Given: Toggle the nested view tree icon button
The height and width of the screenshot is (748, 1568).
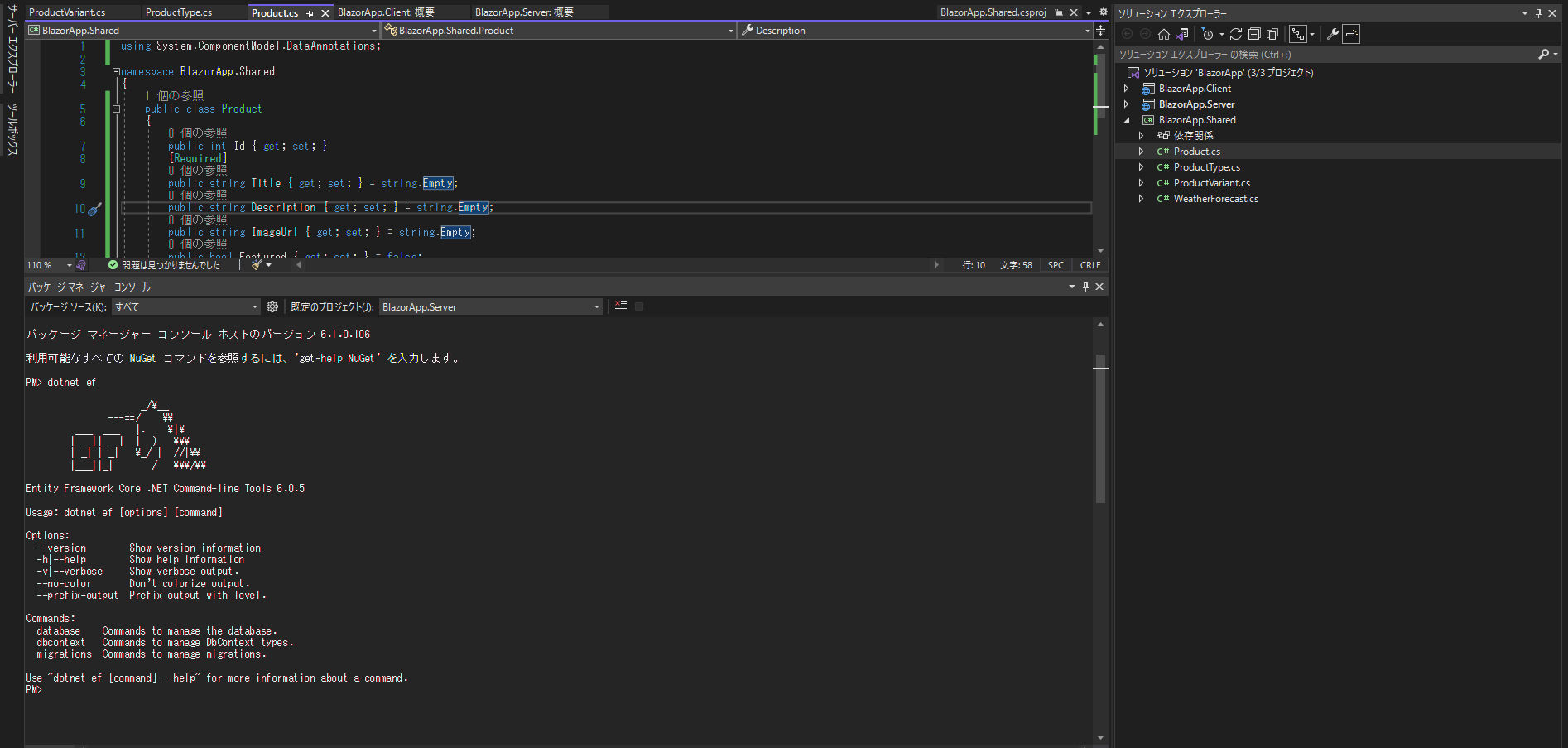Looking at the screenshot, I should [1298, 34].
